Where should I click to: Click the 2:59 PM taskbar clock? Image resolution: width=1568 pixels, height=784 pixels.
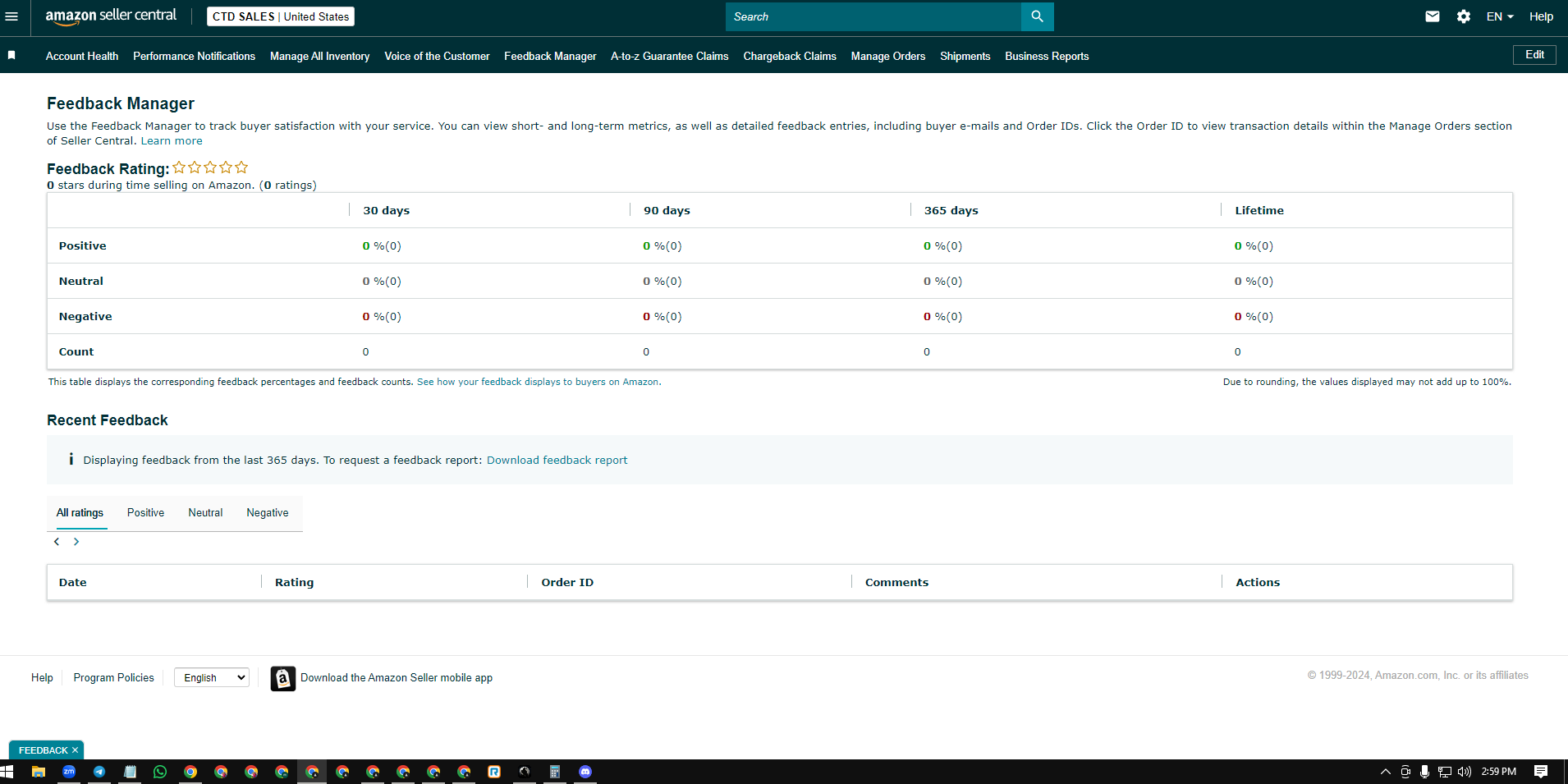[1498, 772]
